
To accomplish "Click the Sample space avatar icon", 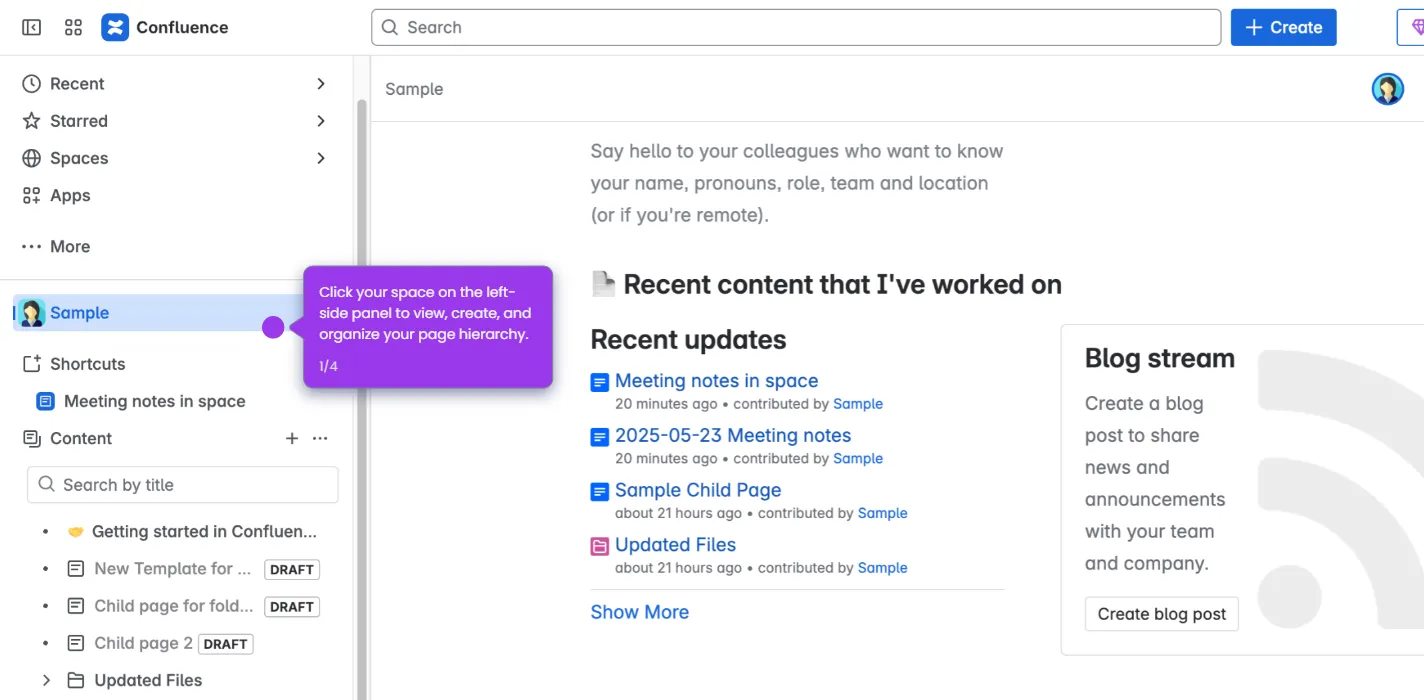I will 32,313.
